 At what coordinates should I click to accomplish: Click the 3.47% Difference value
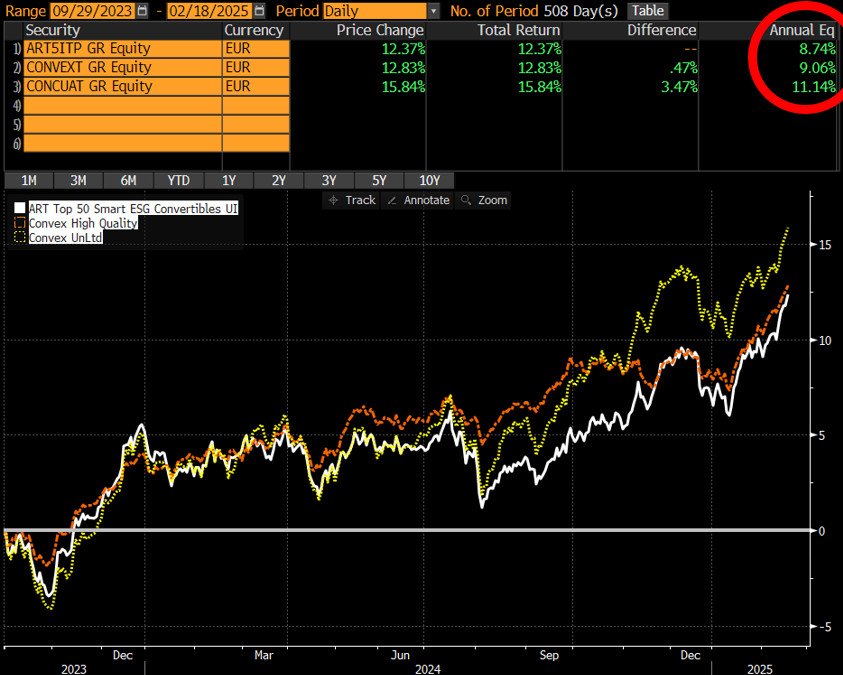coord(679,87)
